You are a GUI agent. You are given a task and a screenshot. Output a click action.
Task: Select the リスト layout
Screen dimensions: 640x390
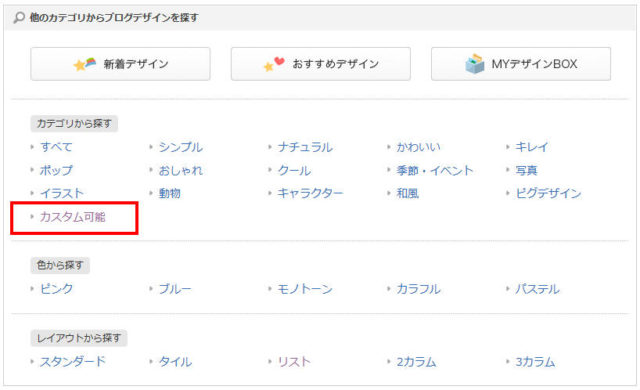click(294, 361)
